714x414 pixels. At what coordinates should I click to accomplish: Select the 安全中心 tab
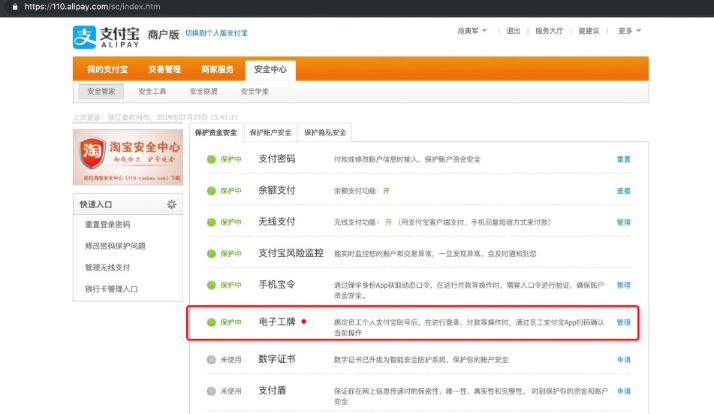270,70
